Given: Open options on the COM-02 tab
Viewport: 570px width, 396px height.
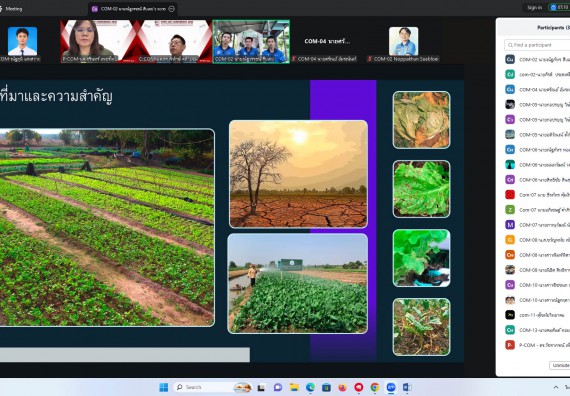Looking at the screenshot, I should click(172, 9).
